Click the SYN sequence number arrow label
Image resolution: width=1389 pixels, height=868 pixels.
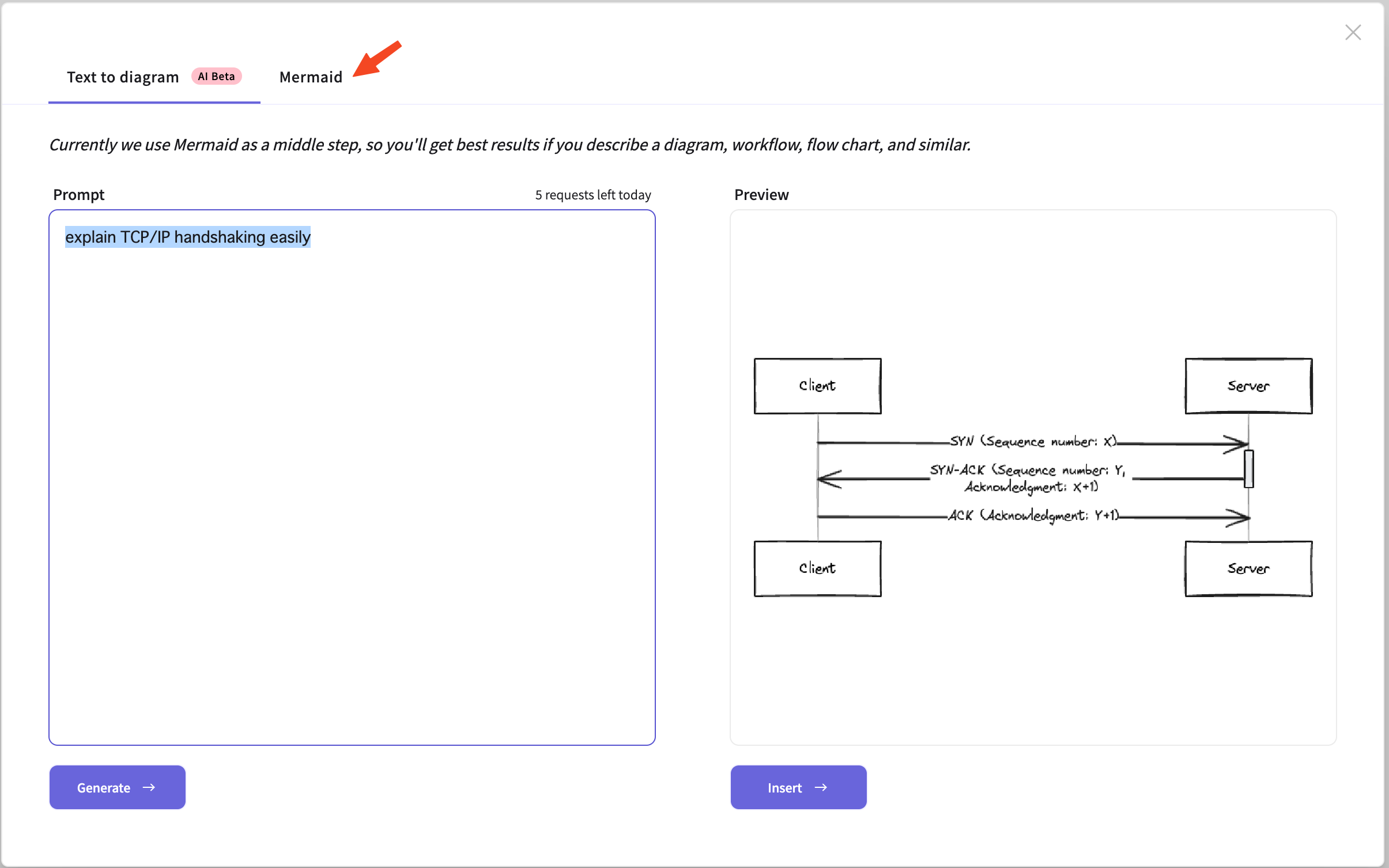pos(1033,441)
